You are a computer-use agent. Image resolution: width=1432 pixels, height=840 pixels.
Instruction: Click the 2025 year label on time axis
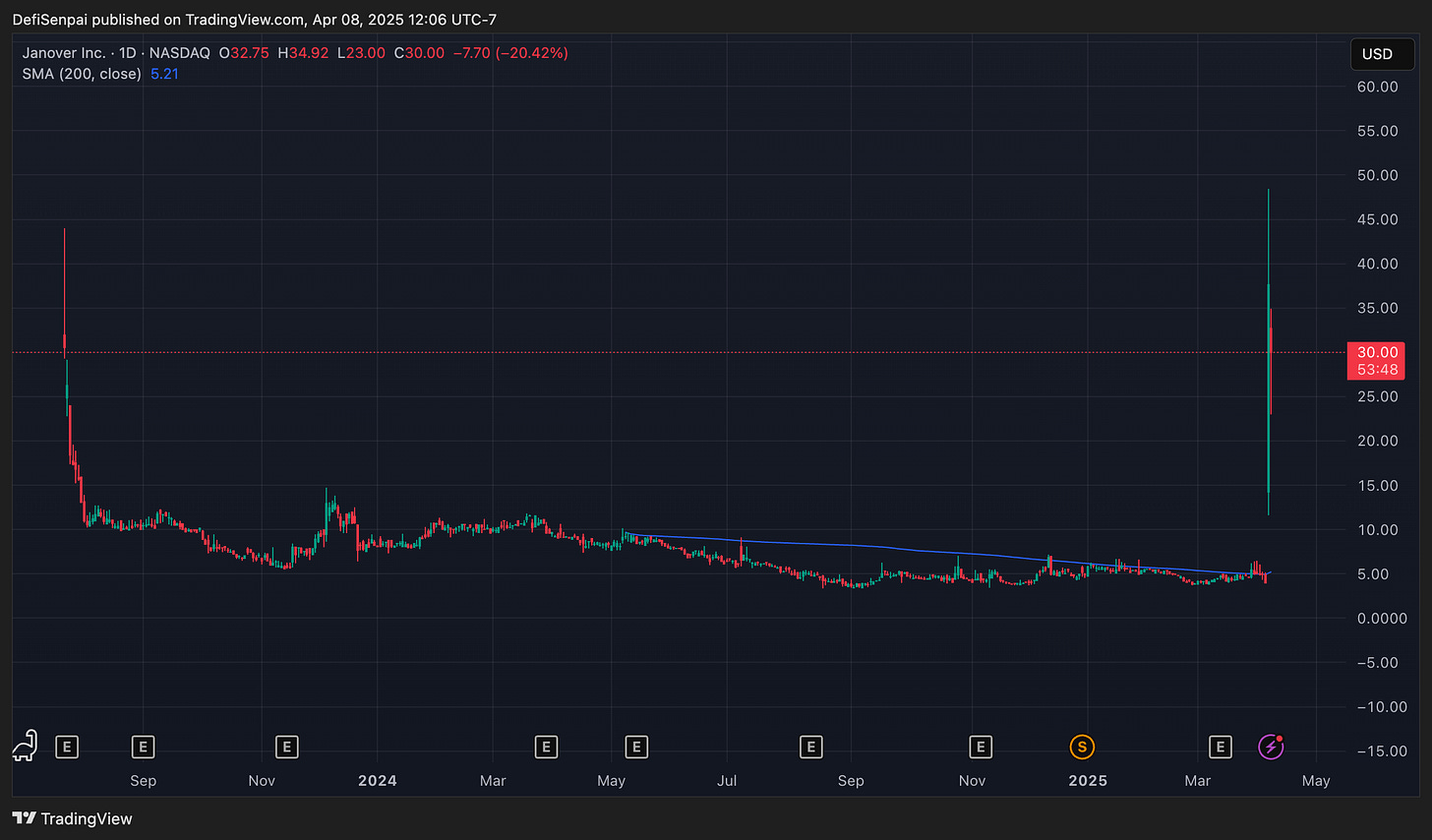coord(1088,780)
